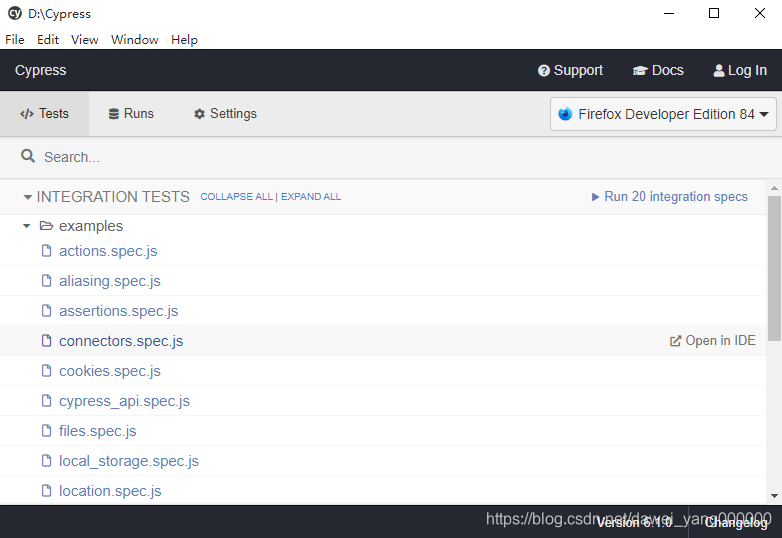This screenshot has height=538, width=782.
Task: Click the file icon beside local_storage.spec.js
Action: (46, 460)
